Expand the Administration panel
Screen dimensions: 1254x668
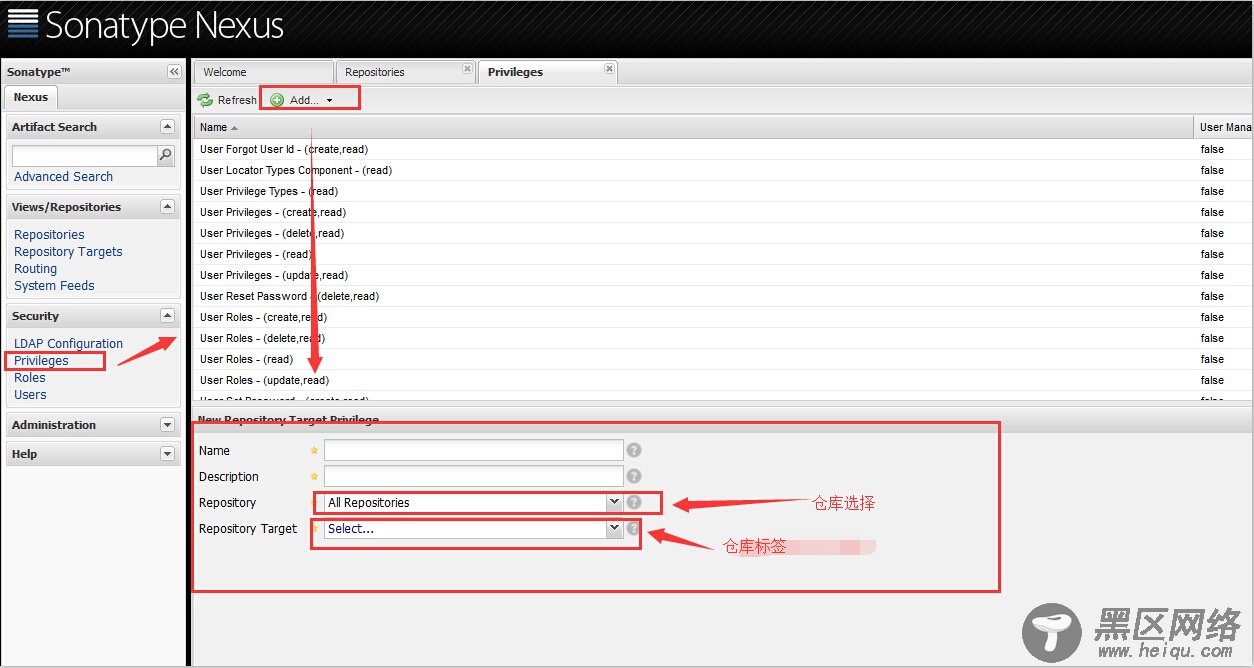(x=167, y=425)
